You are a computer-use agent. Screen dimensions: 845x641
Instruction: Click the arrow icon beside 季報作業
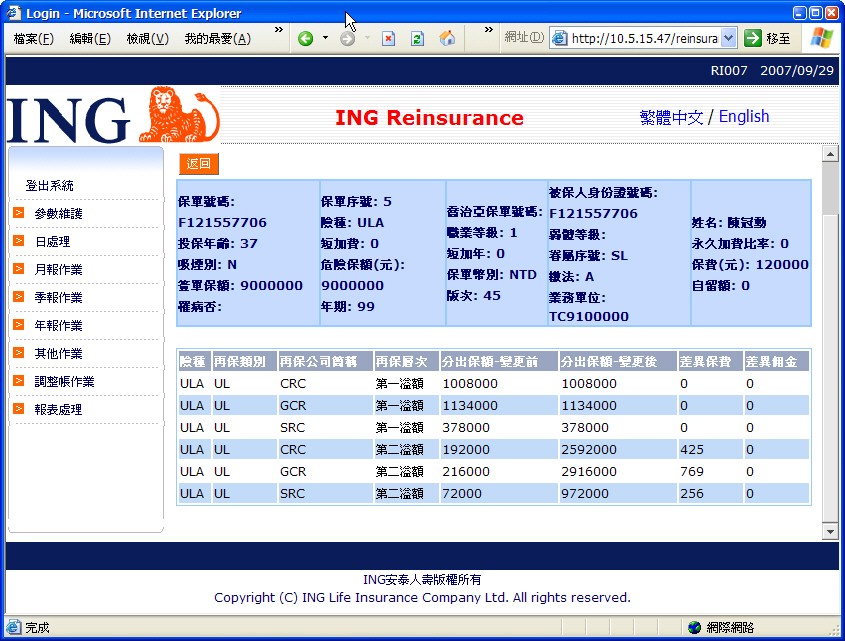(19, 297)
